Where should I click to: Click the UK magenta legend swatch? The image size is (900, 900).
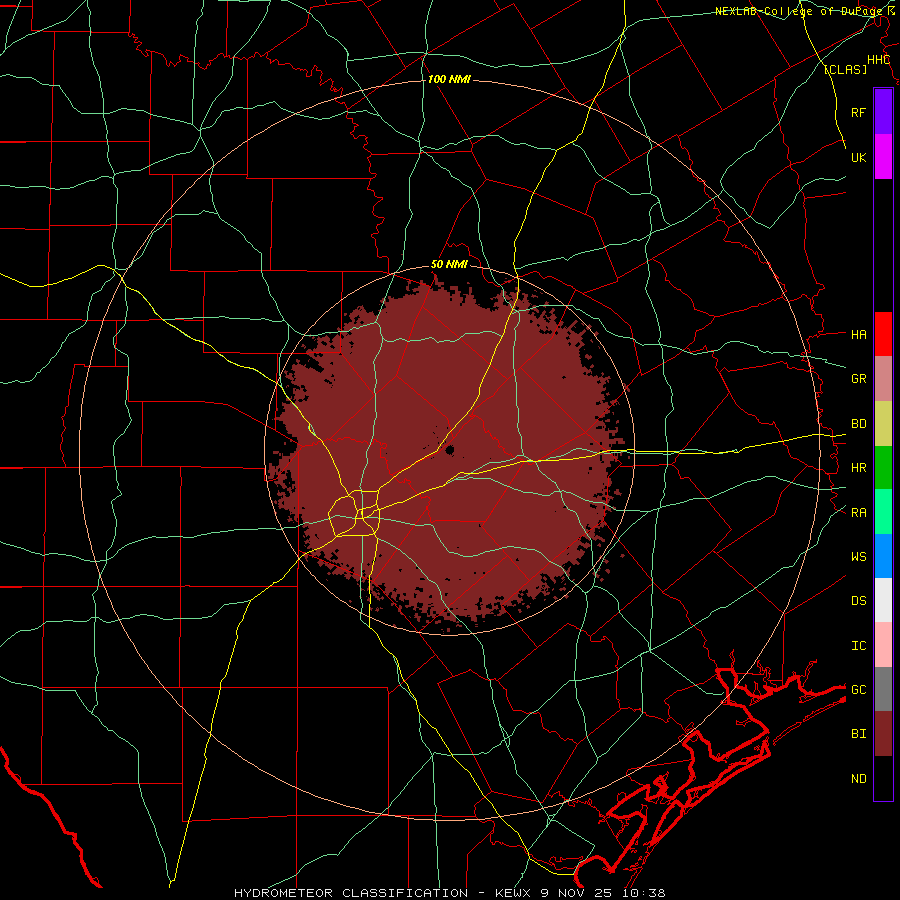coord(883,157)
